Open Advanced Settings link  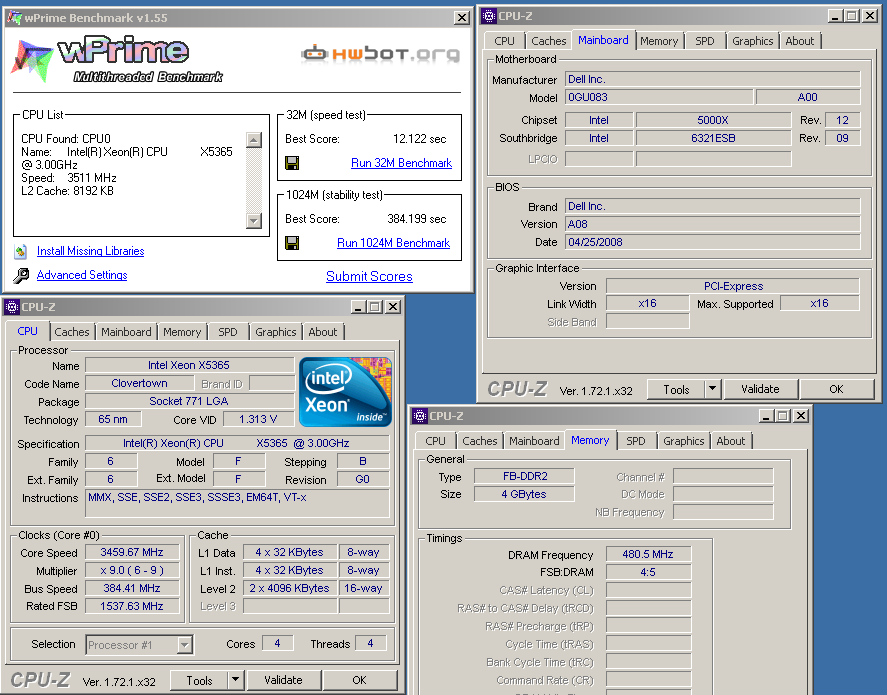point(82,275)
